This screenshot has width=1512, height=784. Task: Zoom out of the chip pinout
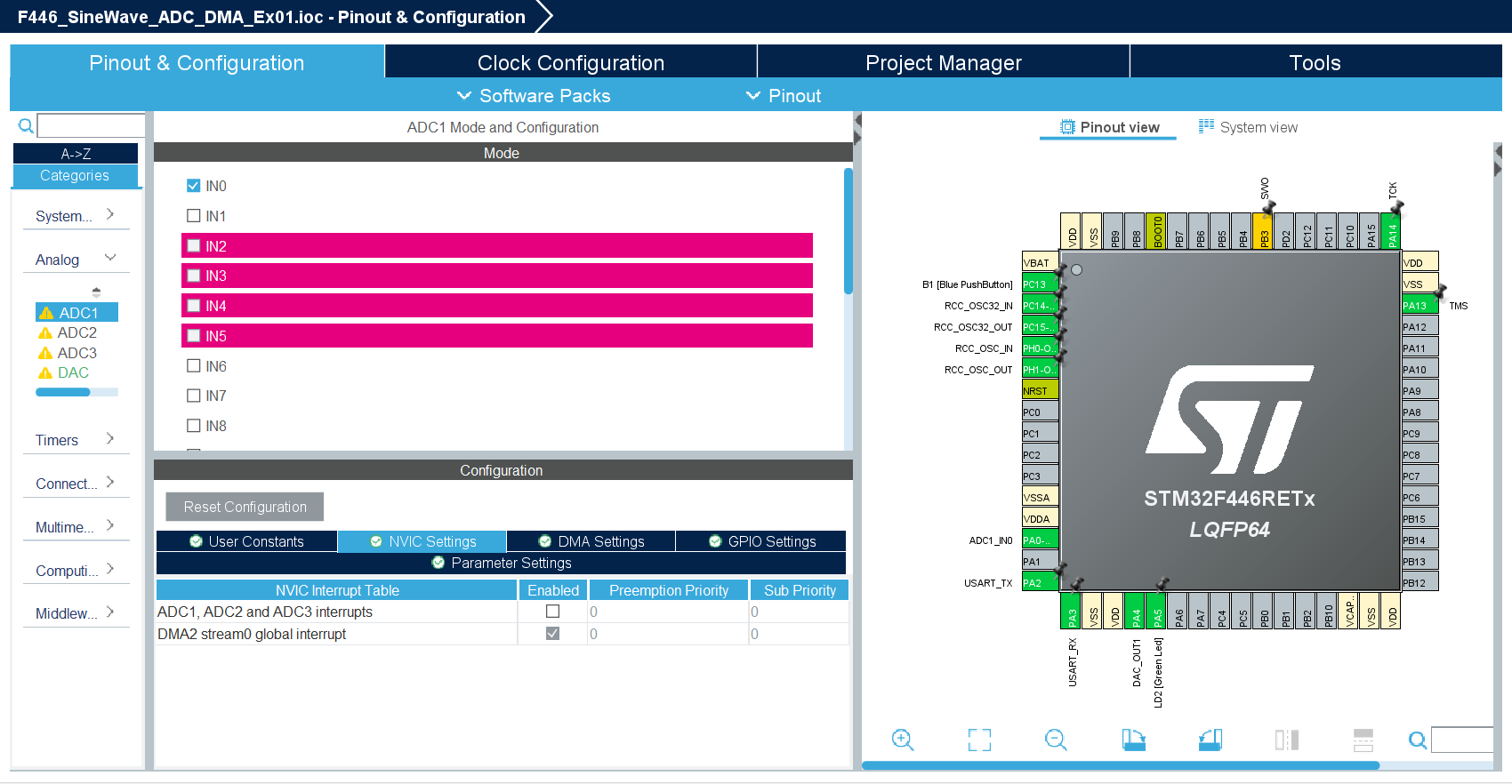pyautogui.click(x=1056, y=740)
